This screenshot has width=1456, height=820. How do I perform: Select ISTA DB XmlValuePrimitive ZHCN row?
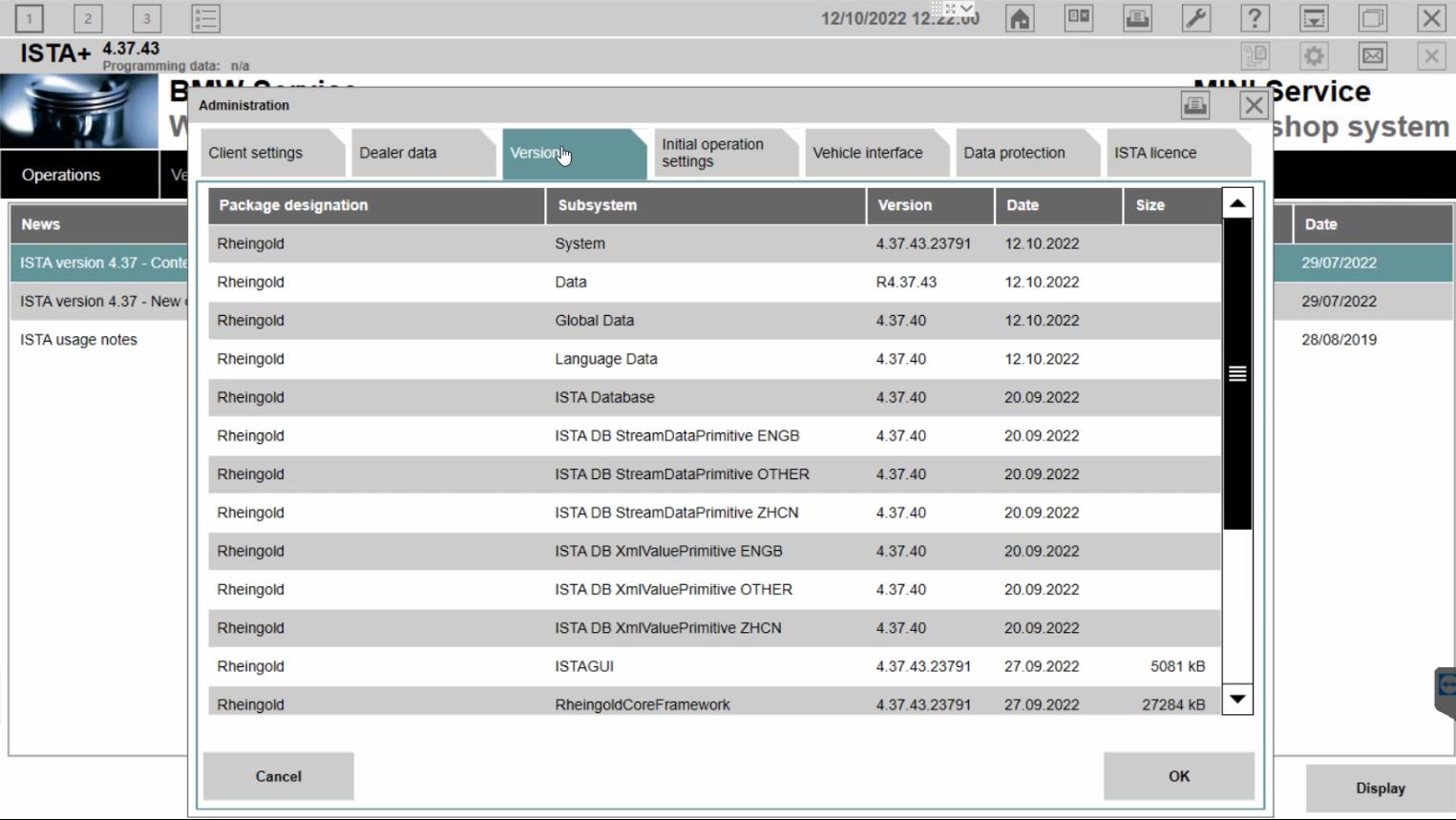pos(714,628)
